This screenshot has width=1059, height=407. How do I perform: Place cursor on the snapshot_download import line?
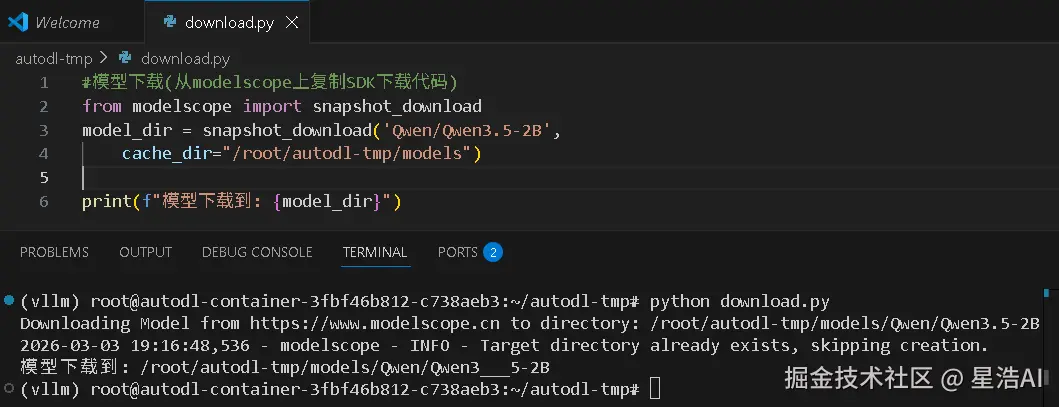(282, 106)
